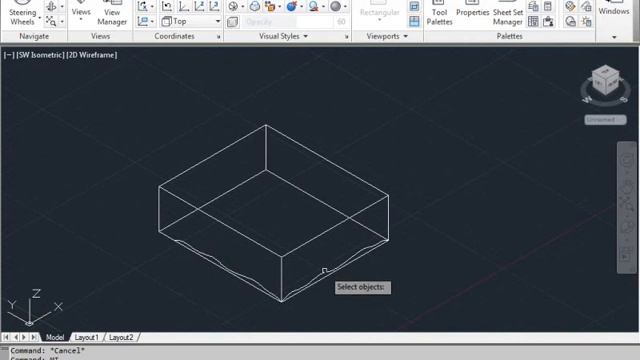Click the Materials browser palette icon
Screen dimensions: 640x360
(570, 6)
